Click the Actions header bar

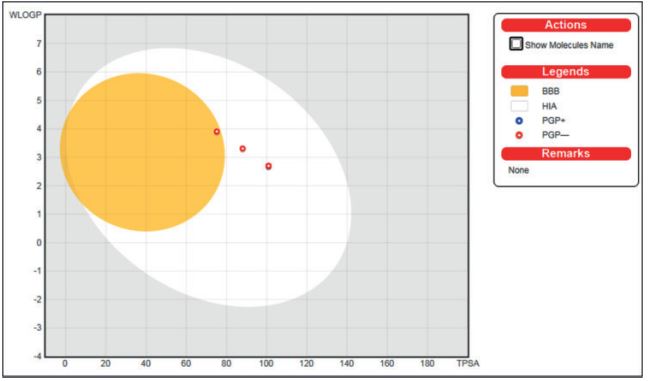click(x=566, y=25)
